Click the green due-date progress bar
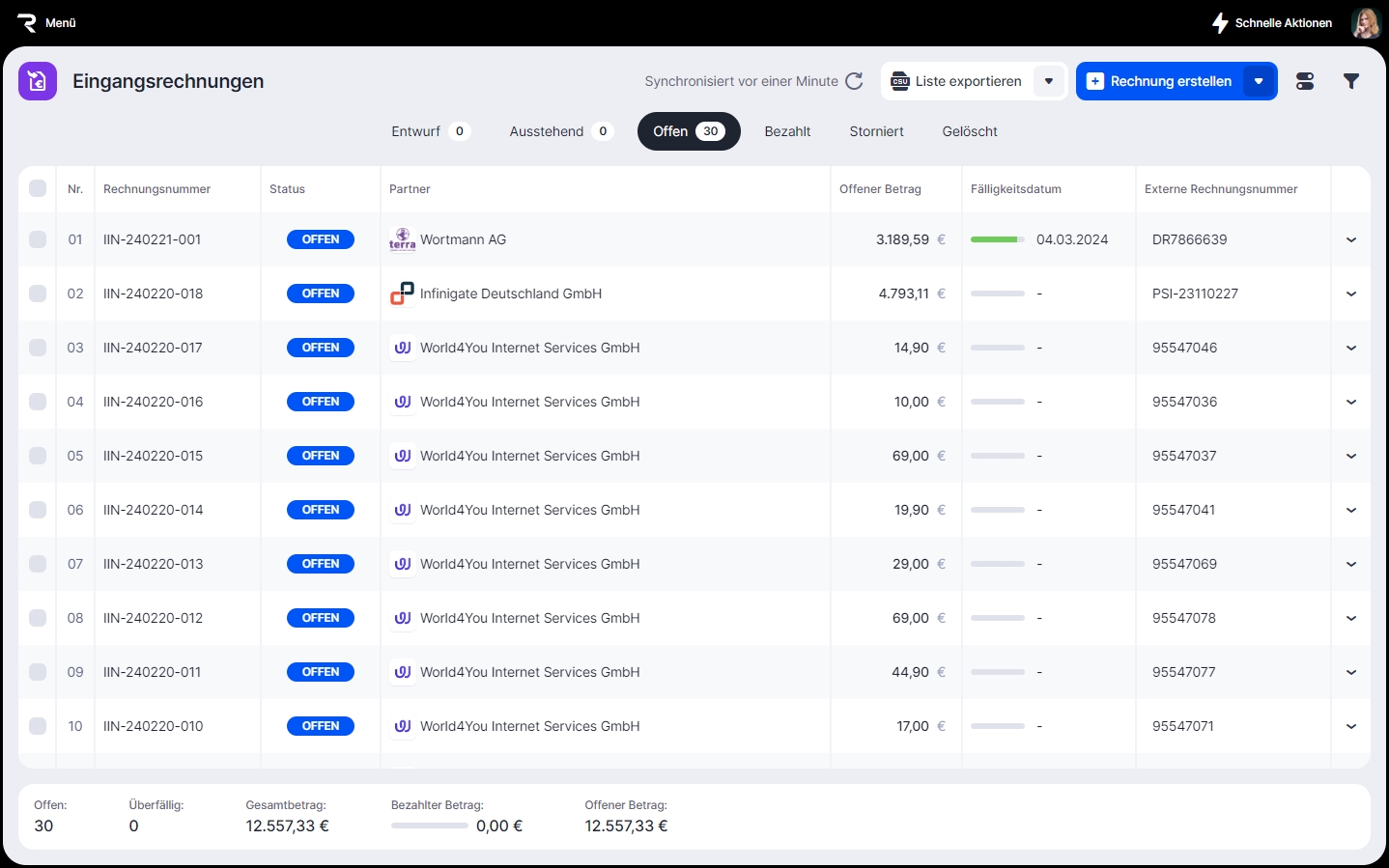1389x868 pixels. pyautogui.click(x=997, y=239)
